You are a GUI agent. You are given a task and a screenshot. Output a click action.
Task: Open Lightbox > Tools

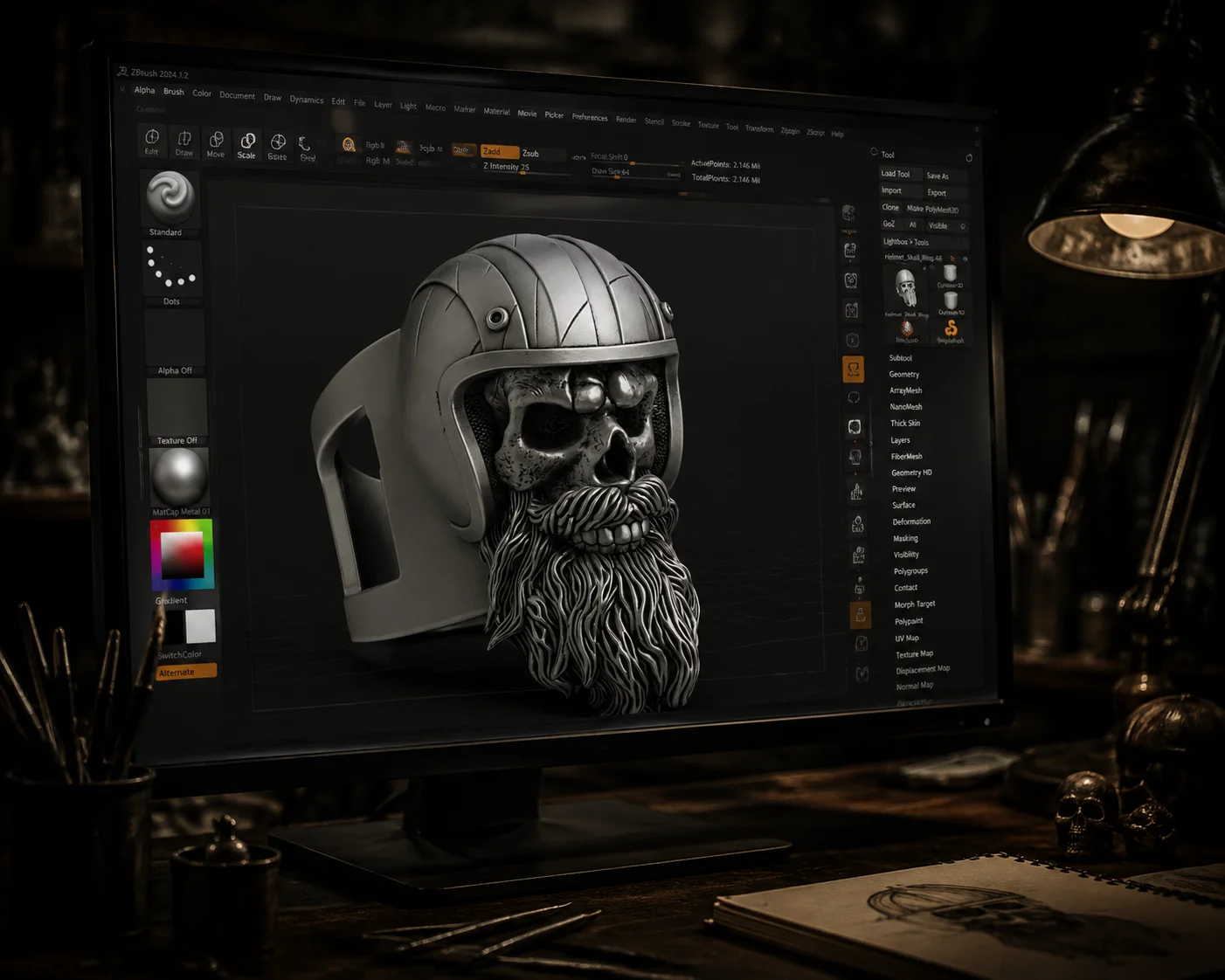pyautogui.click(x=924, y=243)
